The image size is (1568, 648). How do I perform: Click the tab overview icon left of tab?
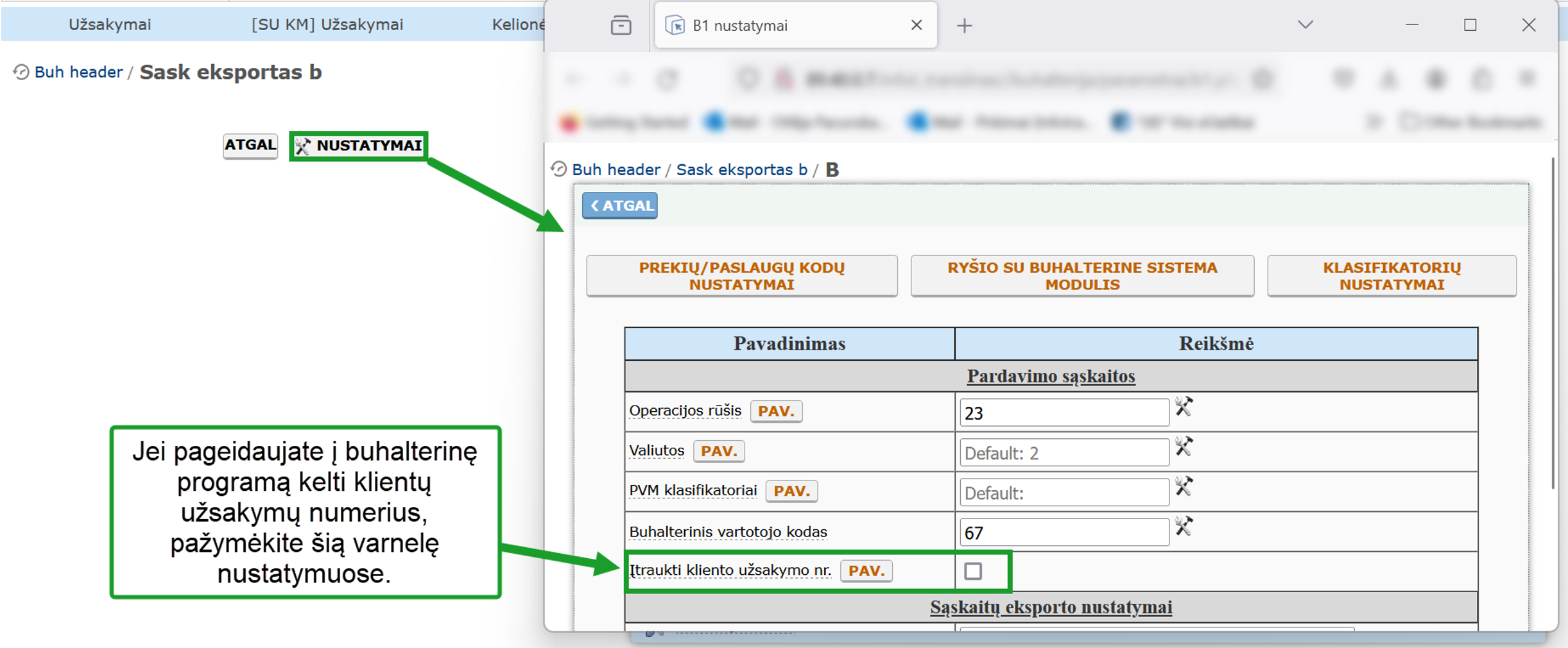pos(621,26)
